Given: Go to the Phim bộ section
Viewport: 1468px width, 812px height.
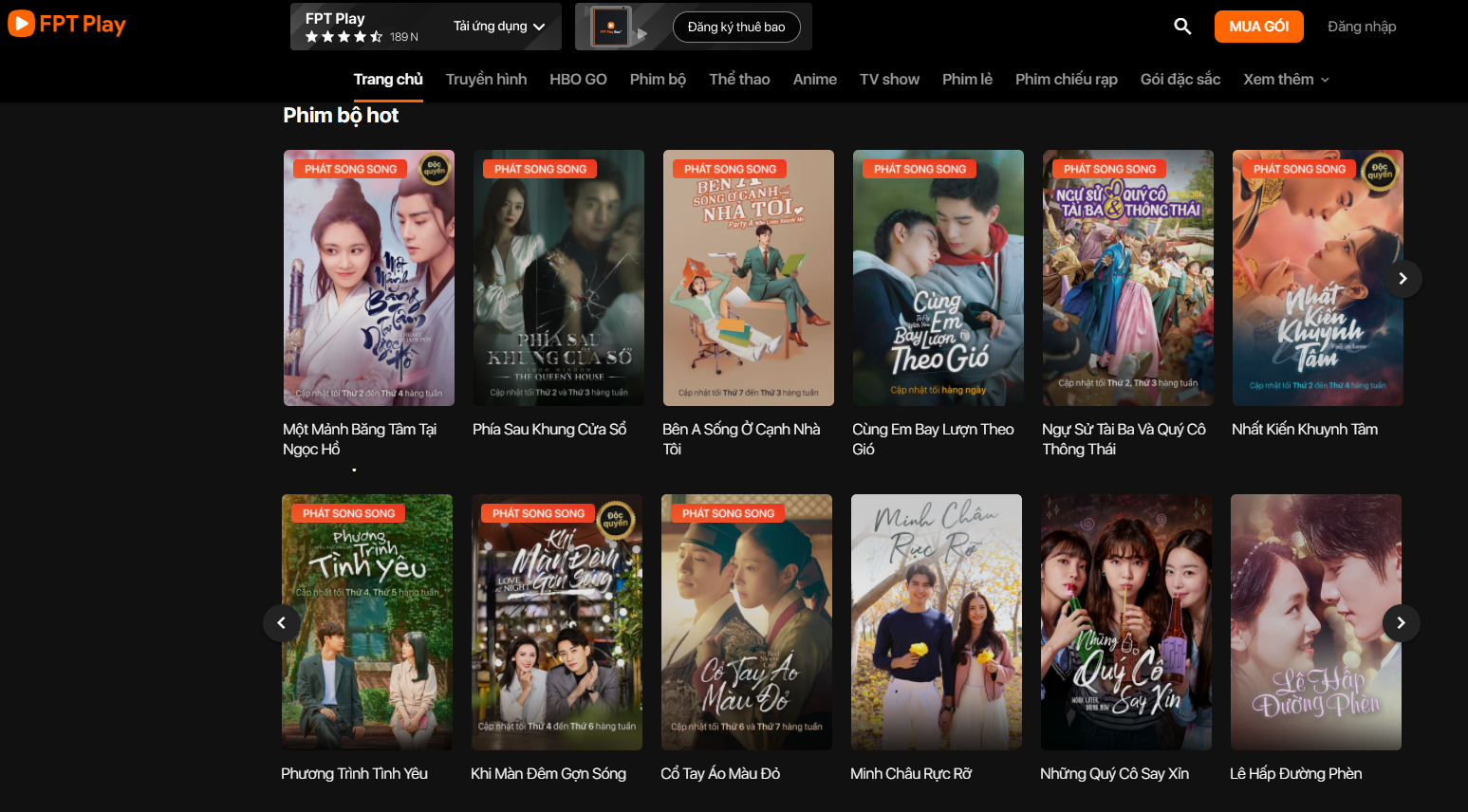Looking at the screenshot, I should coord(658,79).
